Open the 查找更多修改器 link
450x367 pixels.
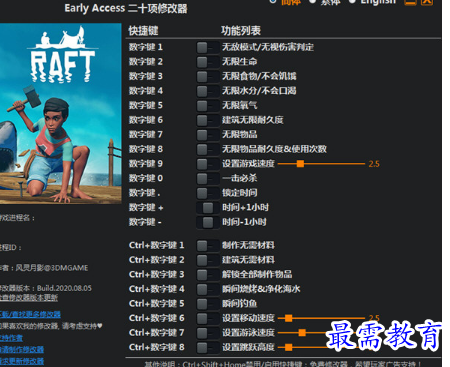click(x=30, y=314)
